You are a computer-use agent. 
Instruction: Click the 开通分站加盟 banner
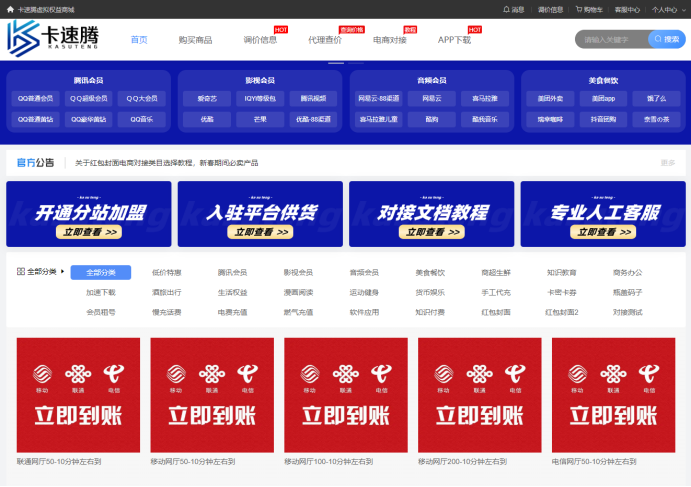pos(90,214)
